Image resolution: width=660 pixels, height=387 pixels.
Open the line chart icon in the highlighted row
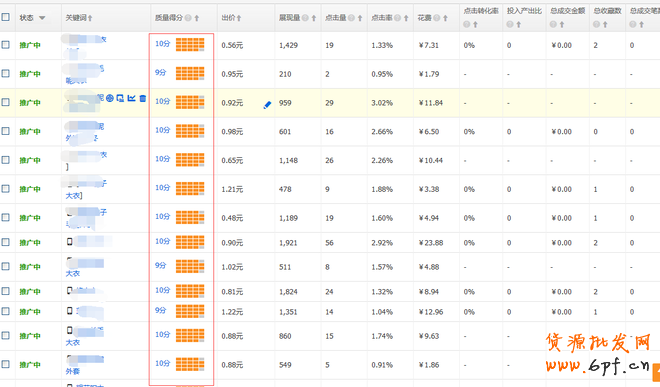132,98
